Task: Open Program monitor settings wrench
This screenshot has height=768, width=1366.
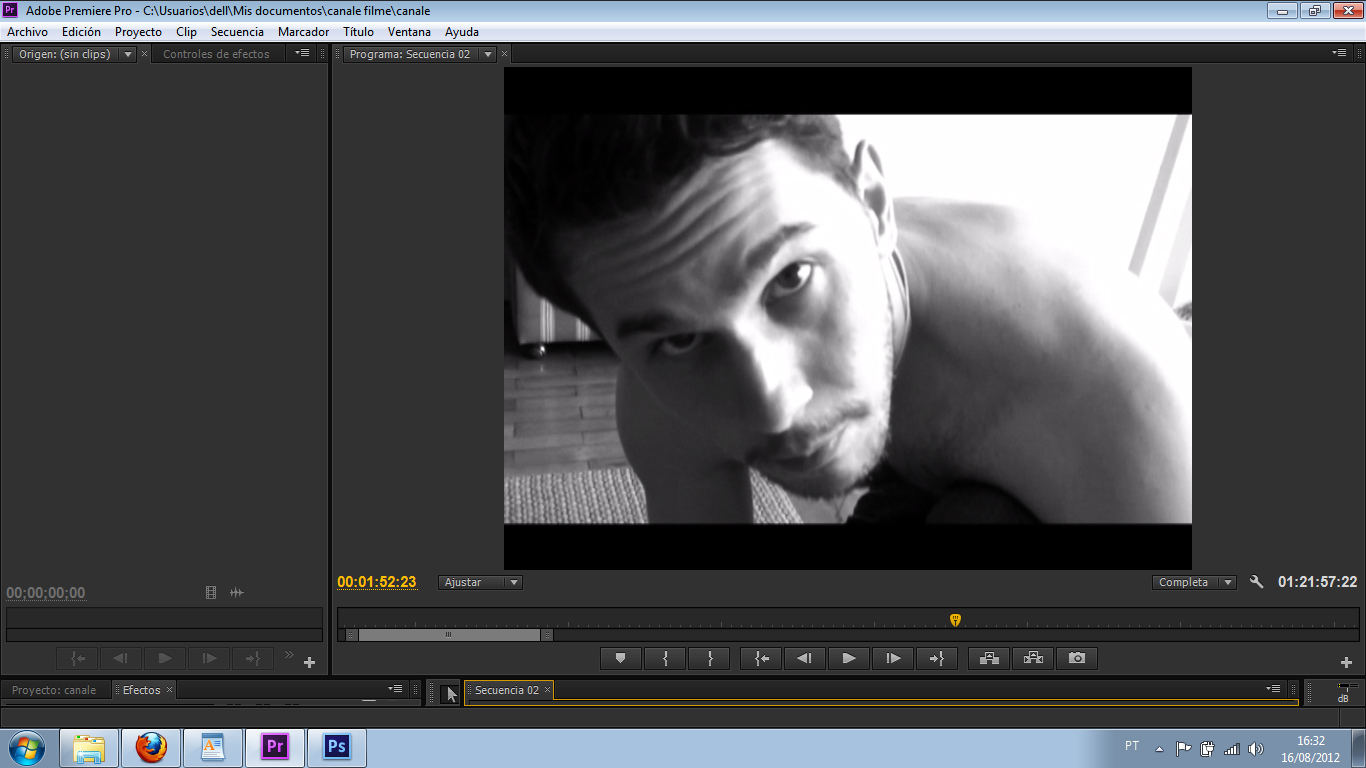Action: pyautogui.click(x=1257, y=582)
